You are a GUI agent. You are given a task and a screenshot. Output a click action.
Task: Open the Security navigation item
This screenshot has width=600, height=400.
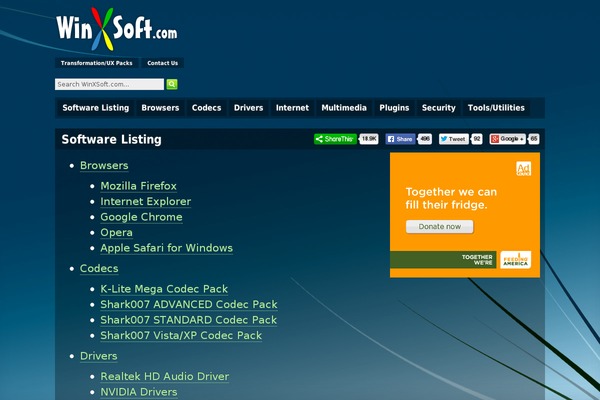(x=439, y=108)
